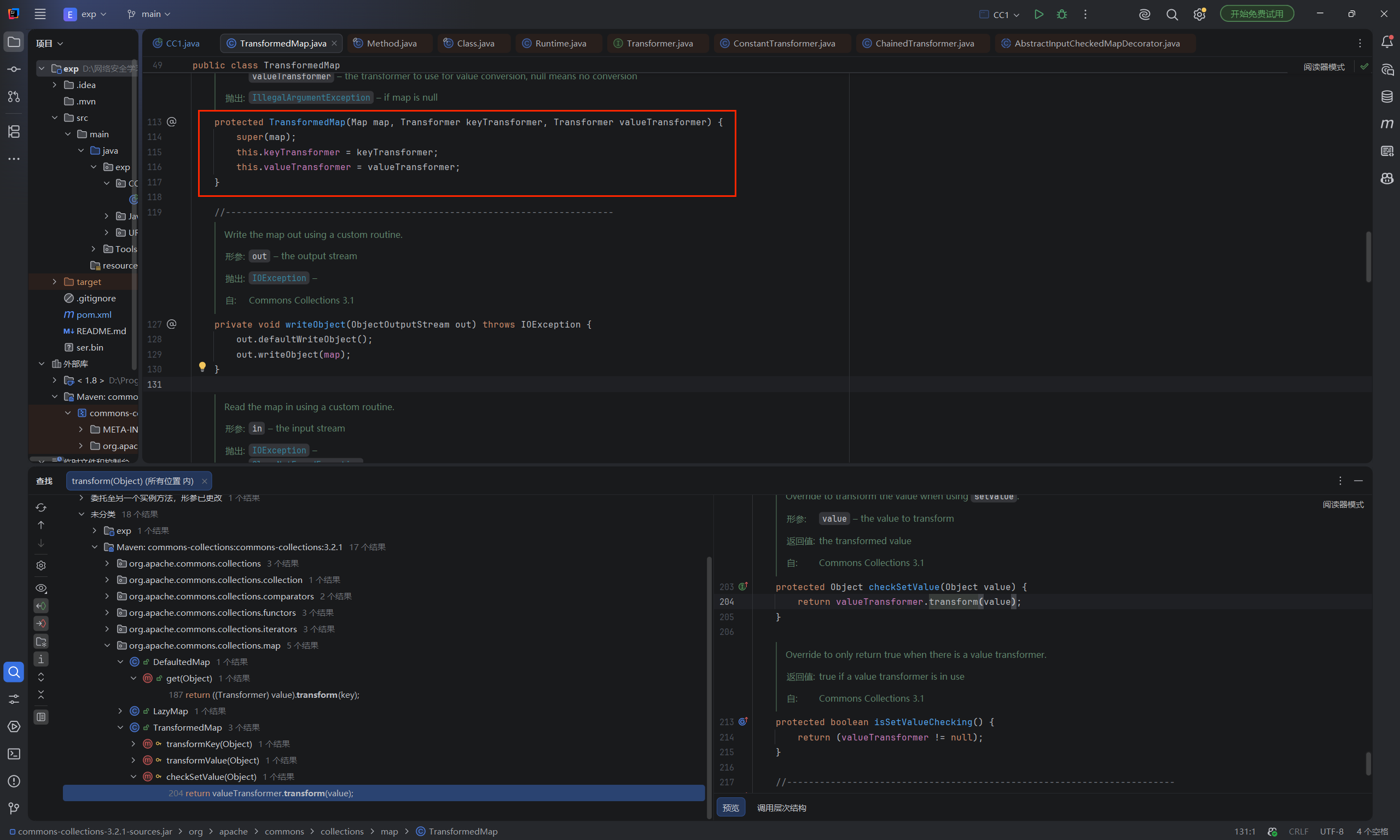Expand the target folder

tap(54, 282)
